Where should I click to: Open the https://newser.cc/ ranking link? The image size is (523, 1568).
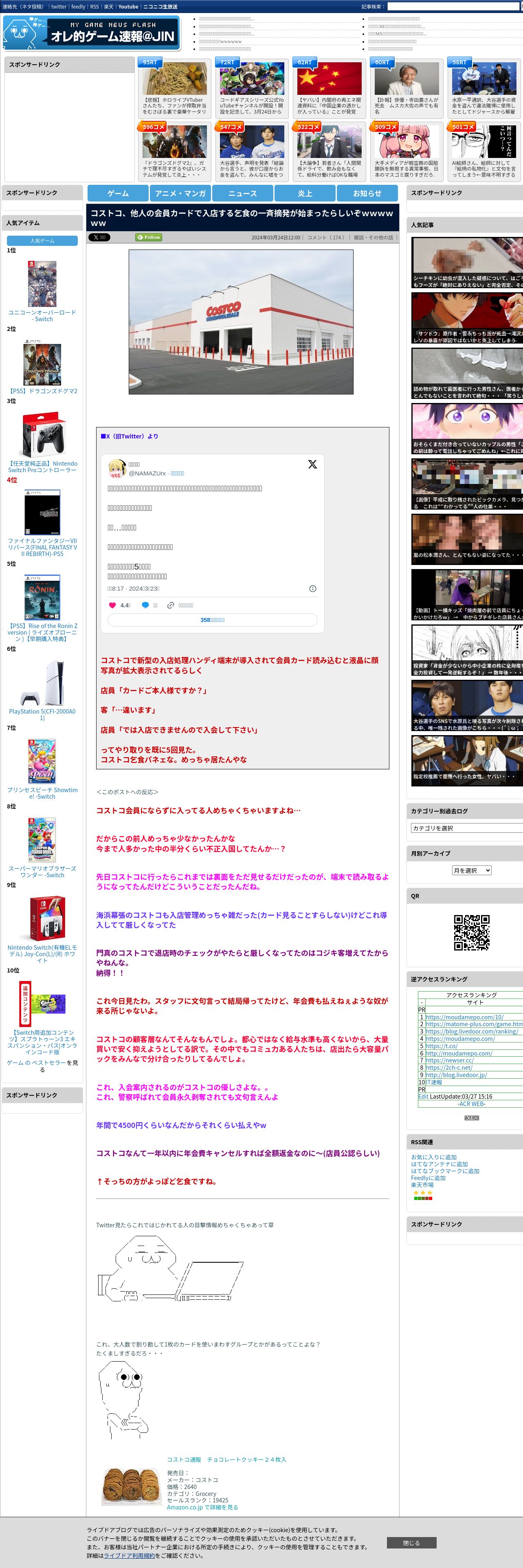[449, 1060]
